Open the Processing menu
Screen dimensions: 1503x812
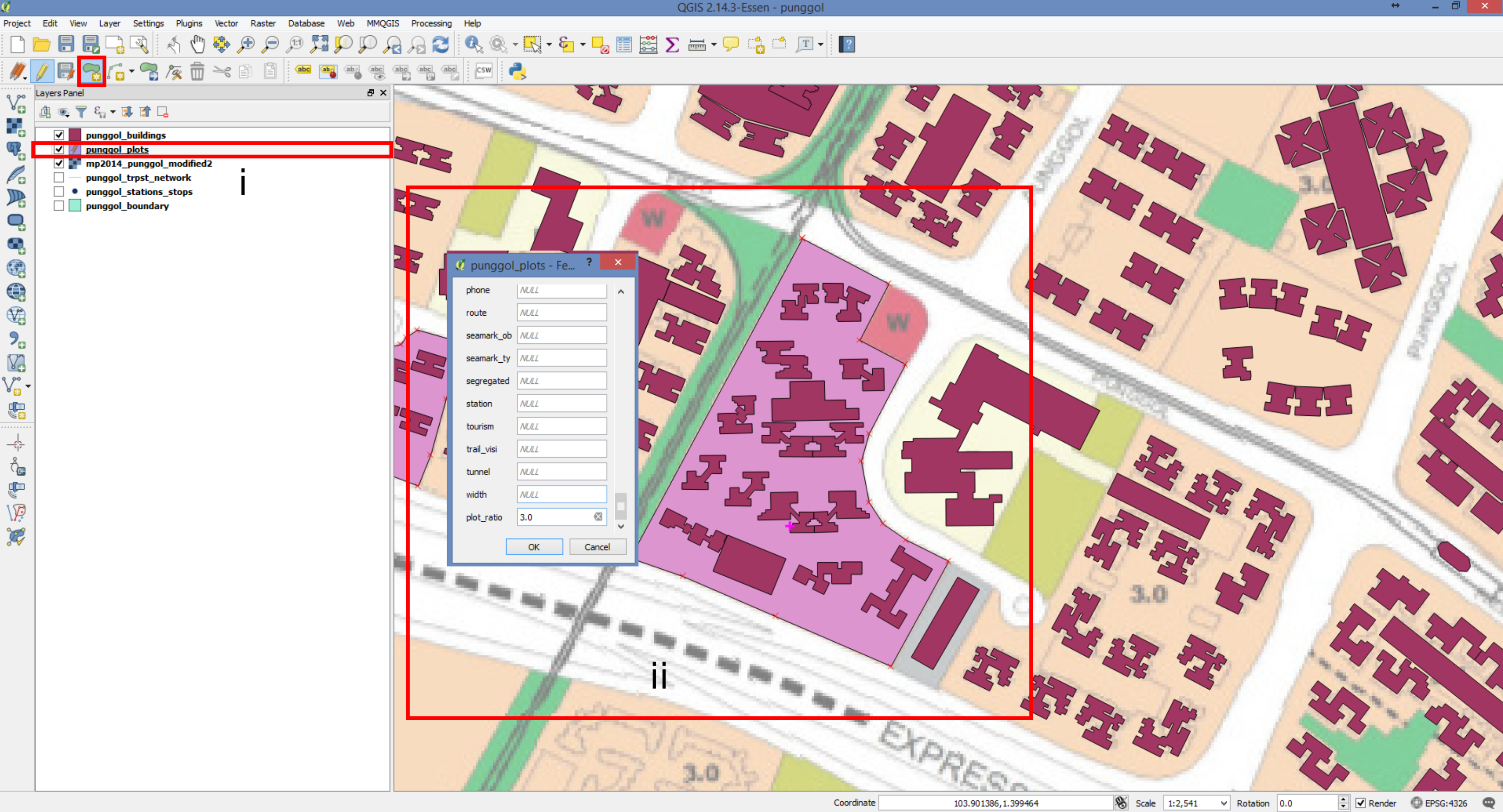click(431, 24)
